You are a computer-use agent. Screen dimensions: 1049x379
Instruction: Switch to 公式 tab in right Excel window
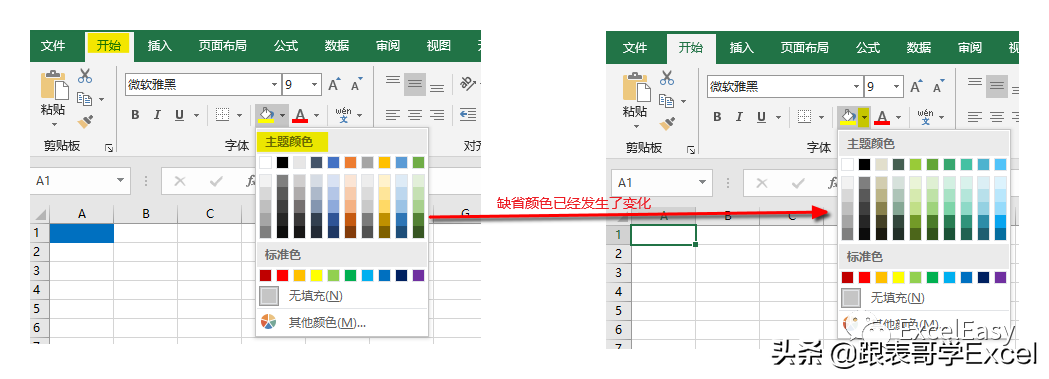click(868, 47)
